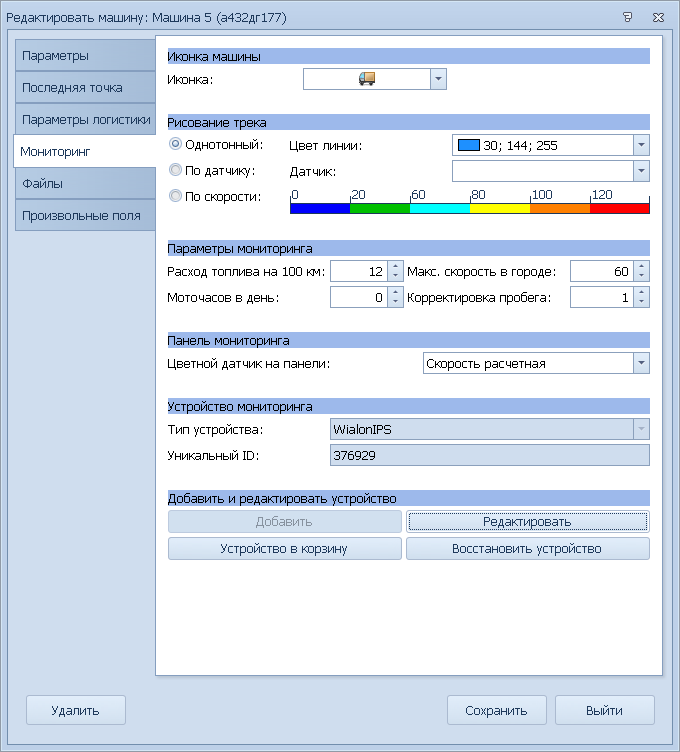The height and width of the screenshot is (752, 680).
Task: Open the Произвольные поля tab
Action: tap(85, 215)
